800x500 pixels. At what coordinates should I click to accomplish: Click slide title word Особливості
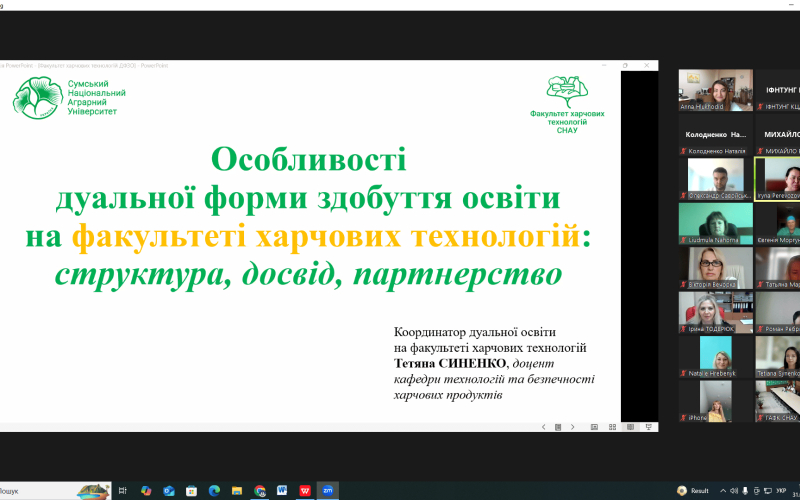(x=309, y=159)
